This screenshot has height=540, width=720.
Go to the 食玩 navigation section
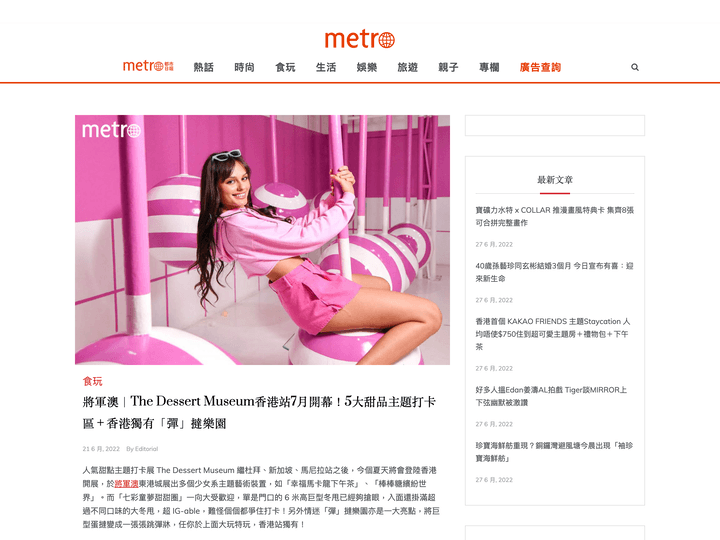pyautogui.click(x=285, y=68)
